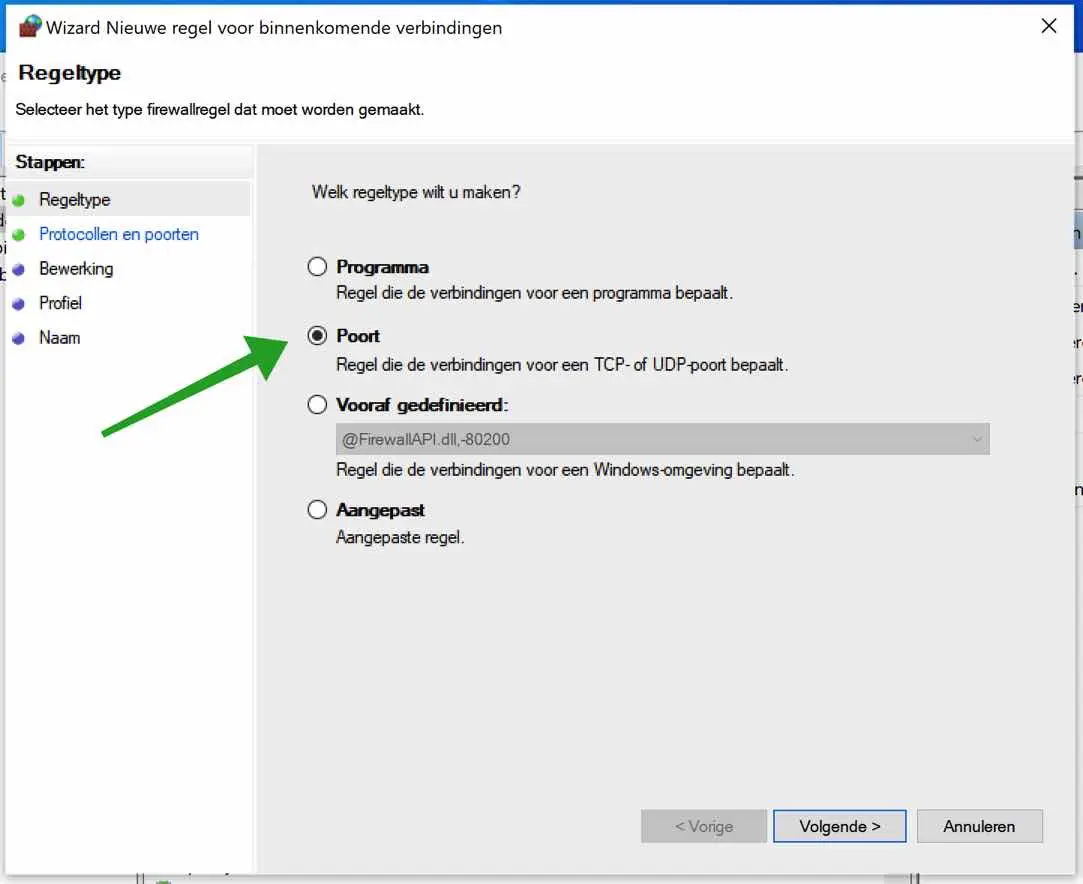
Task: Click the 'Aangepaste regel.' description
Action: coord(400,537)
